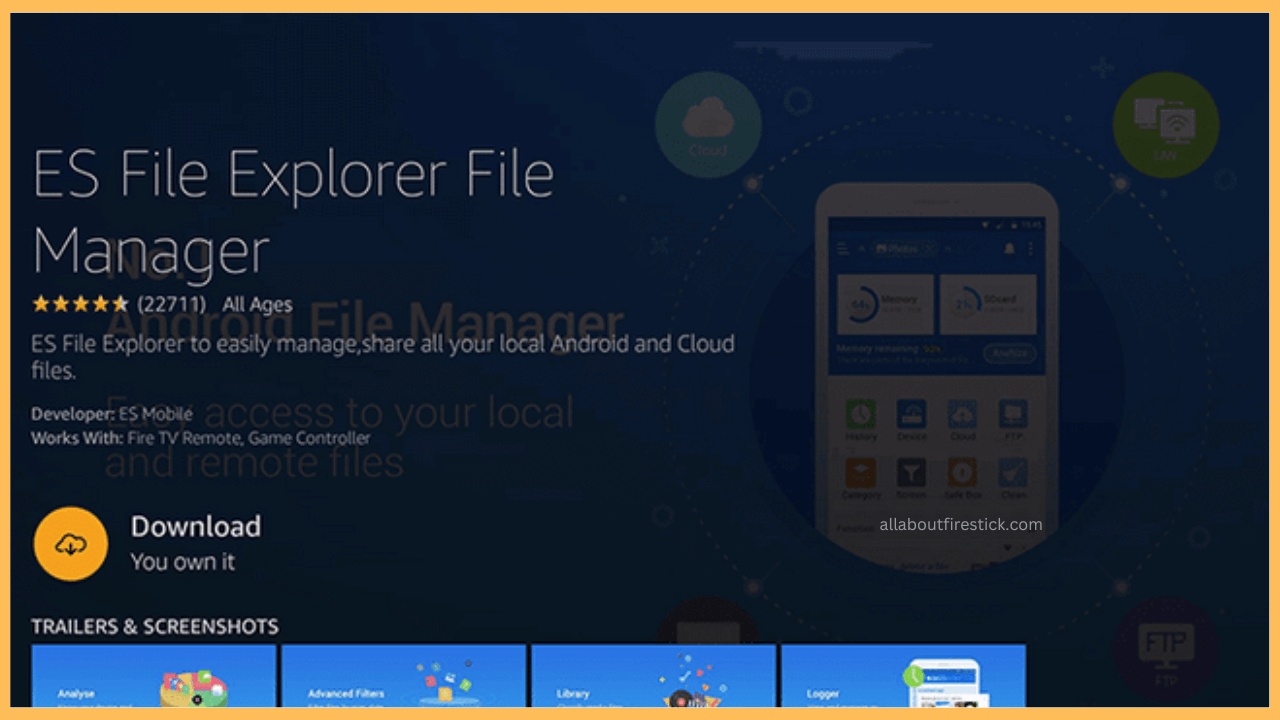Open three-dot overflow menu on phone
This screenshot has height=720, width=1280.
tap(1030, 248)
